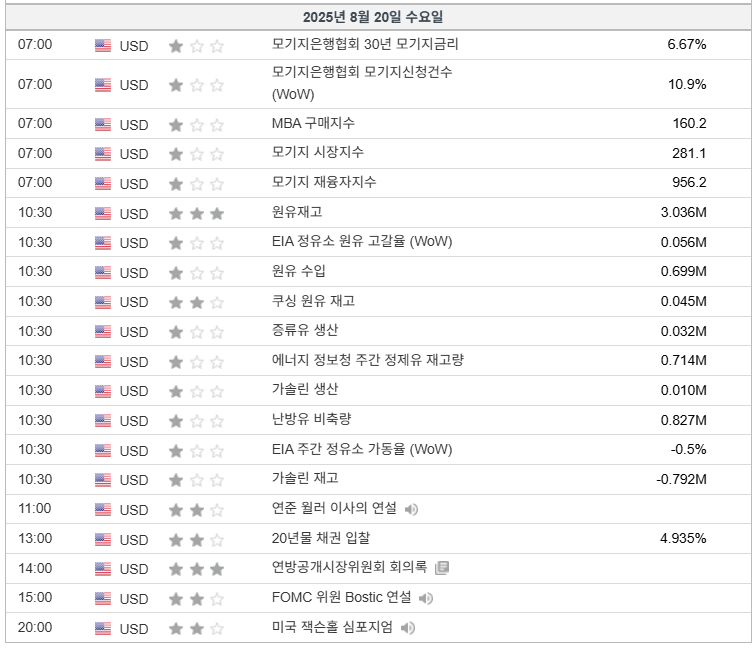Open the FOMC 위원 Bostic 연설 event
Screen dimensions: 755x649
point(342,597)
